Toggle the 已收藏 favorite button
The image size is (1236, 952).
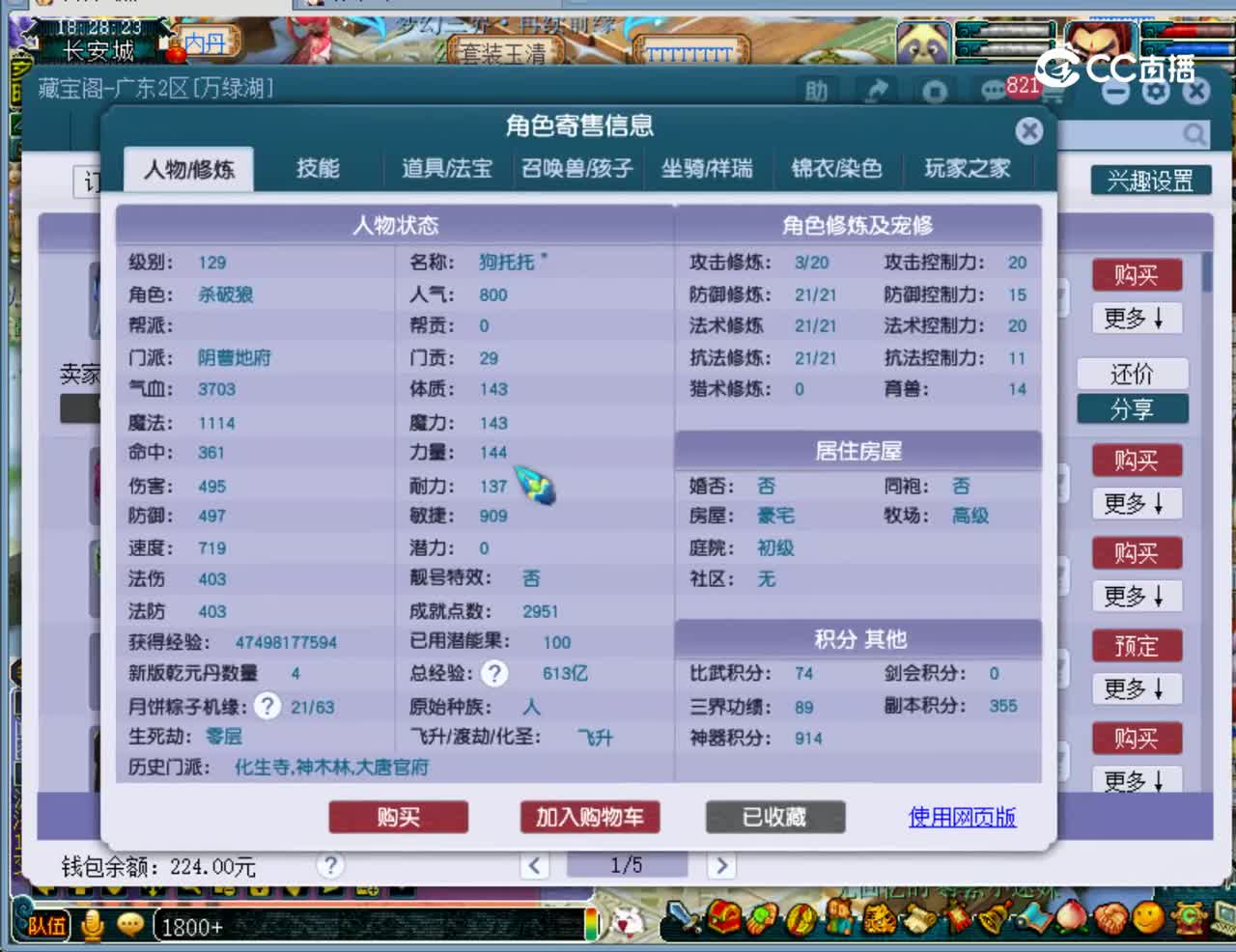(775, 817)
